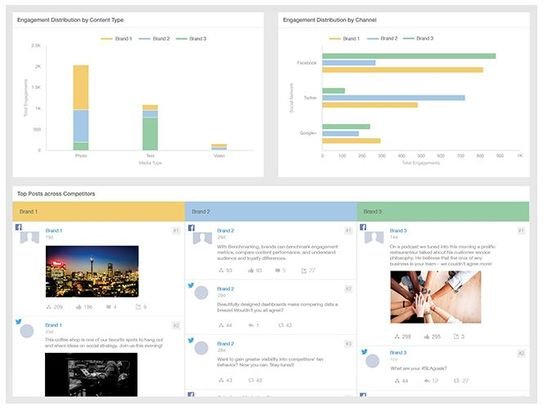Toggle Brand 3 series in Content Type legend

click(191, 38)
